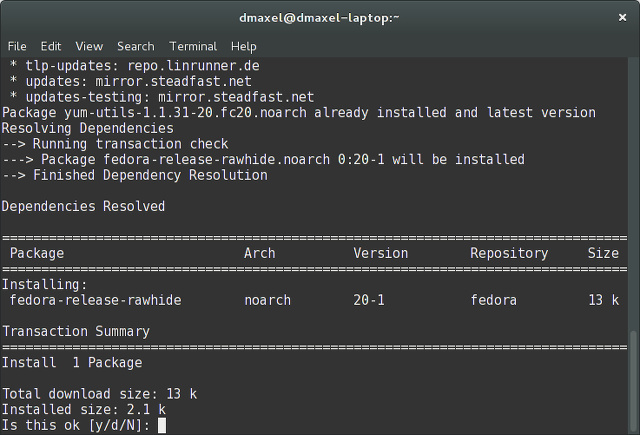Click the 'fedora-release-rawhide' table entry
The width and height of the screenshot is (640, 435).
(x=96, y=300)
